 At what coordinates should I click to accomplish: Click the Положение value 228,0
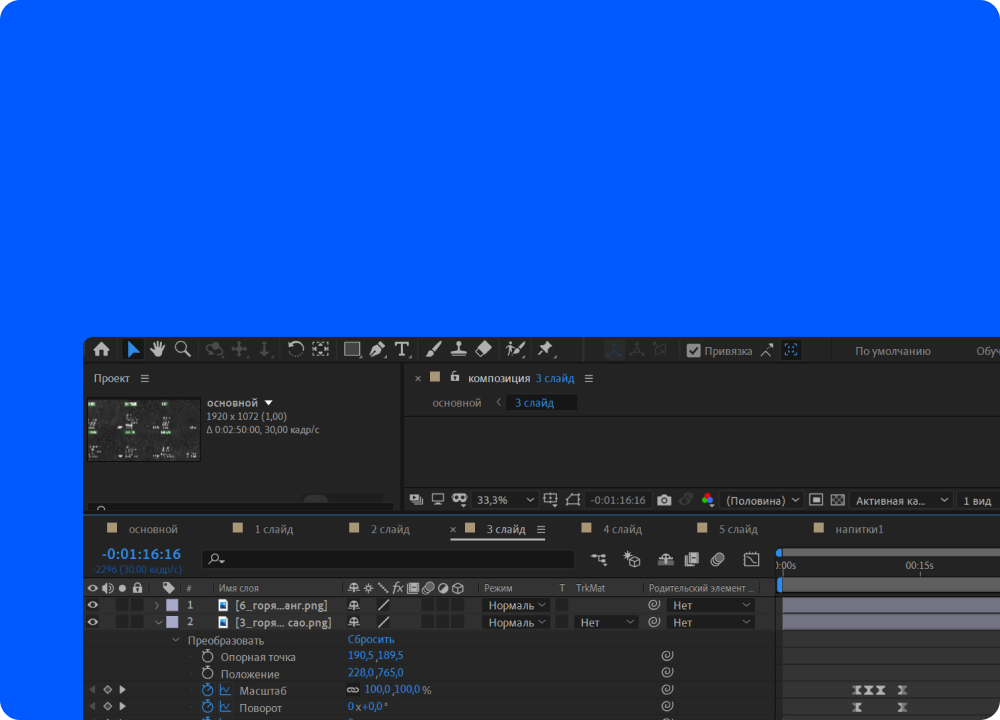click(x=360, y=672)
